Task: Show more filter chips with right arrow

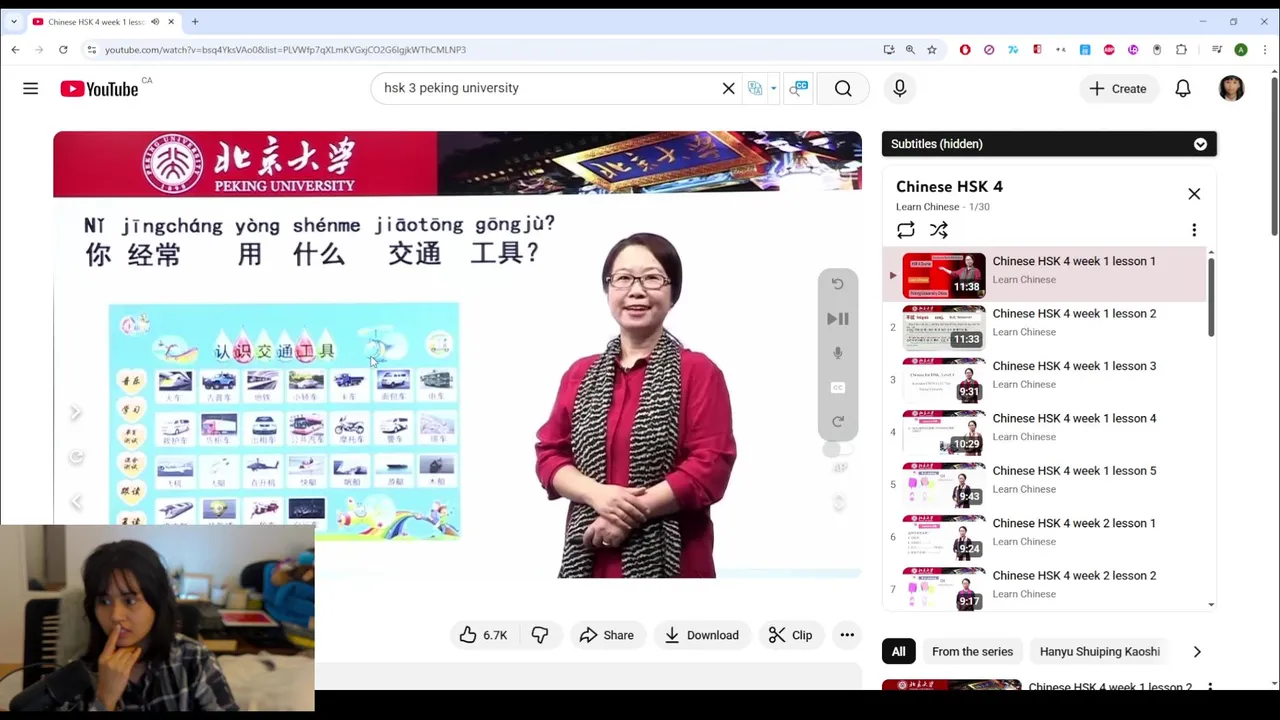Action: [x=1197, y=652]
